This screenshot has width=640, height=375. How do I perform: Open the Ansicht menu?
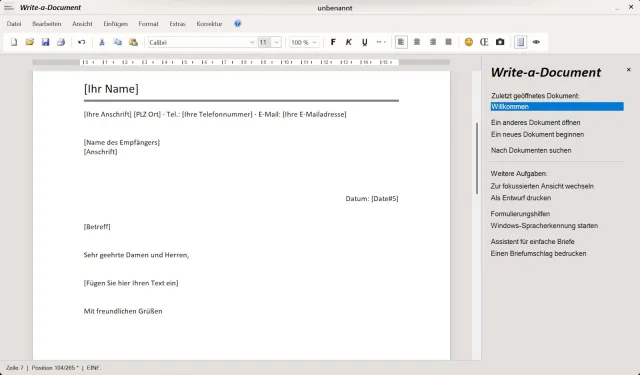point(82,24)
